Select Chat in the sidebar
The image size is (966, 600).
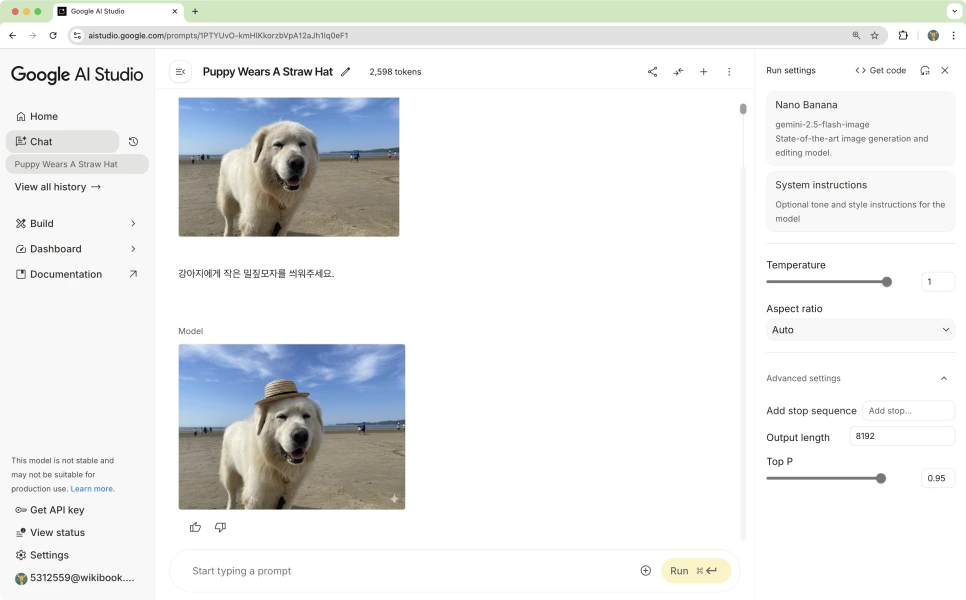62,142
